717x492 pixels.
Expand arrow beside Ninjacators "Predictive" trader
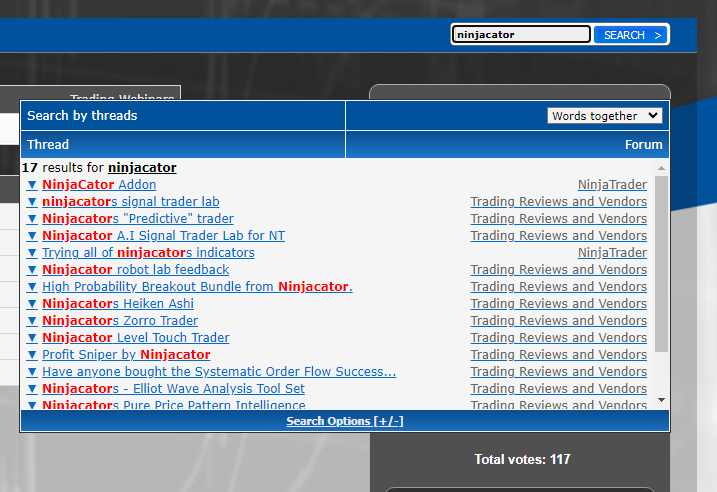(32, 219)
